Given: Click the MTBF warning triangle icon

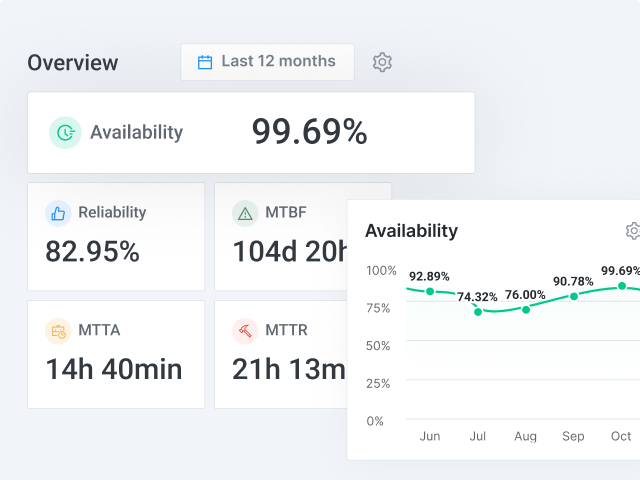Looking at the screenshot, I should (x=245, y=213).
